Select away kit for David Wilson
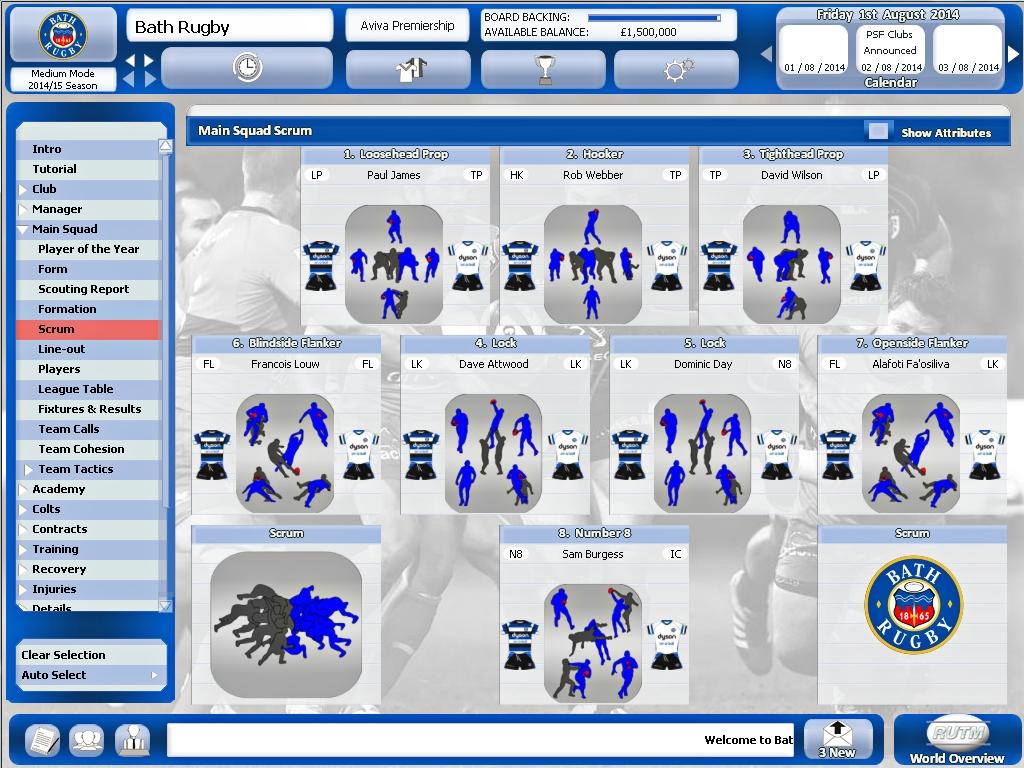 point(866,265)
